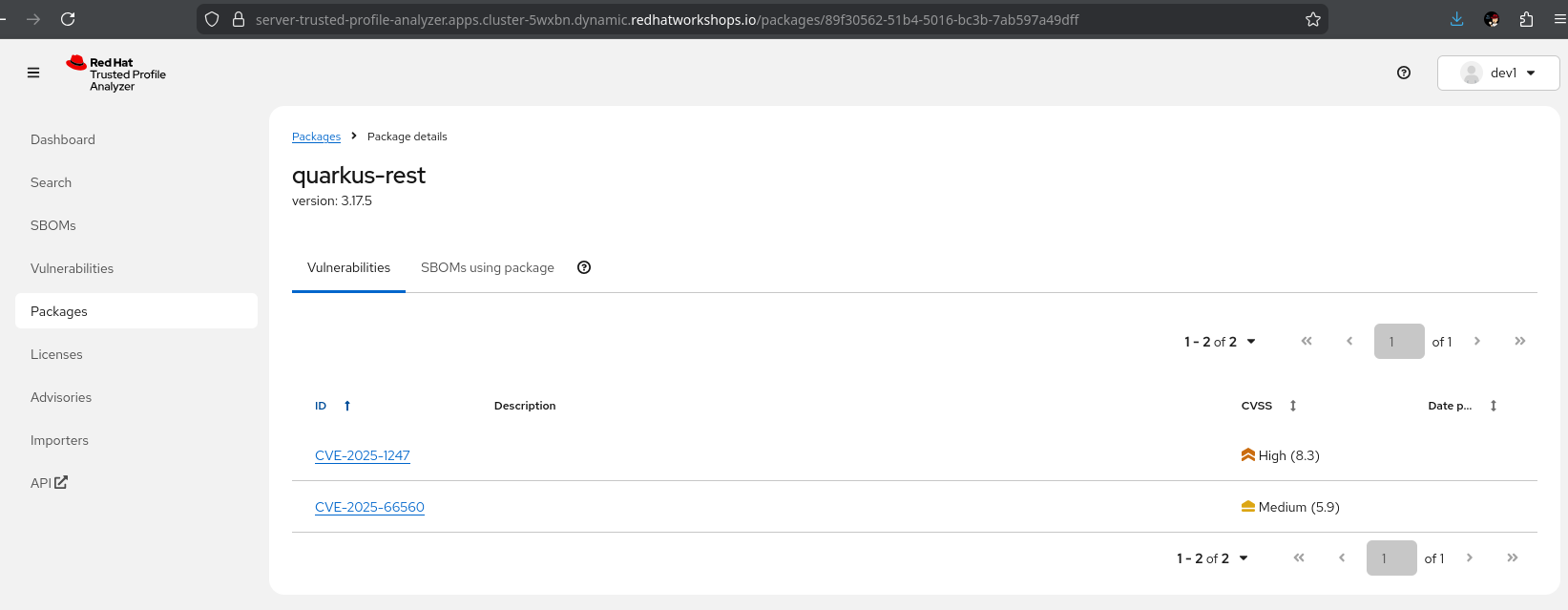Screen dimensions: 1568x610
Task: Toggle the hamburger navigation menu
Action: (33, 73)
